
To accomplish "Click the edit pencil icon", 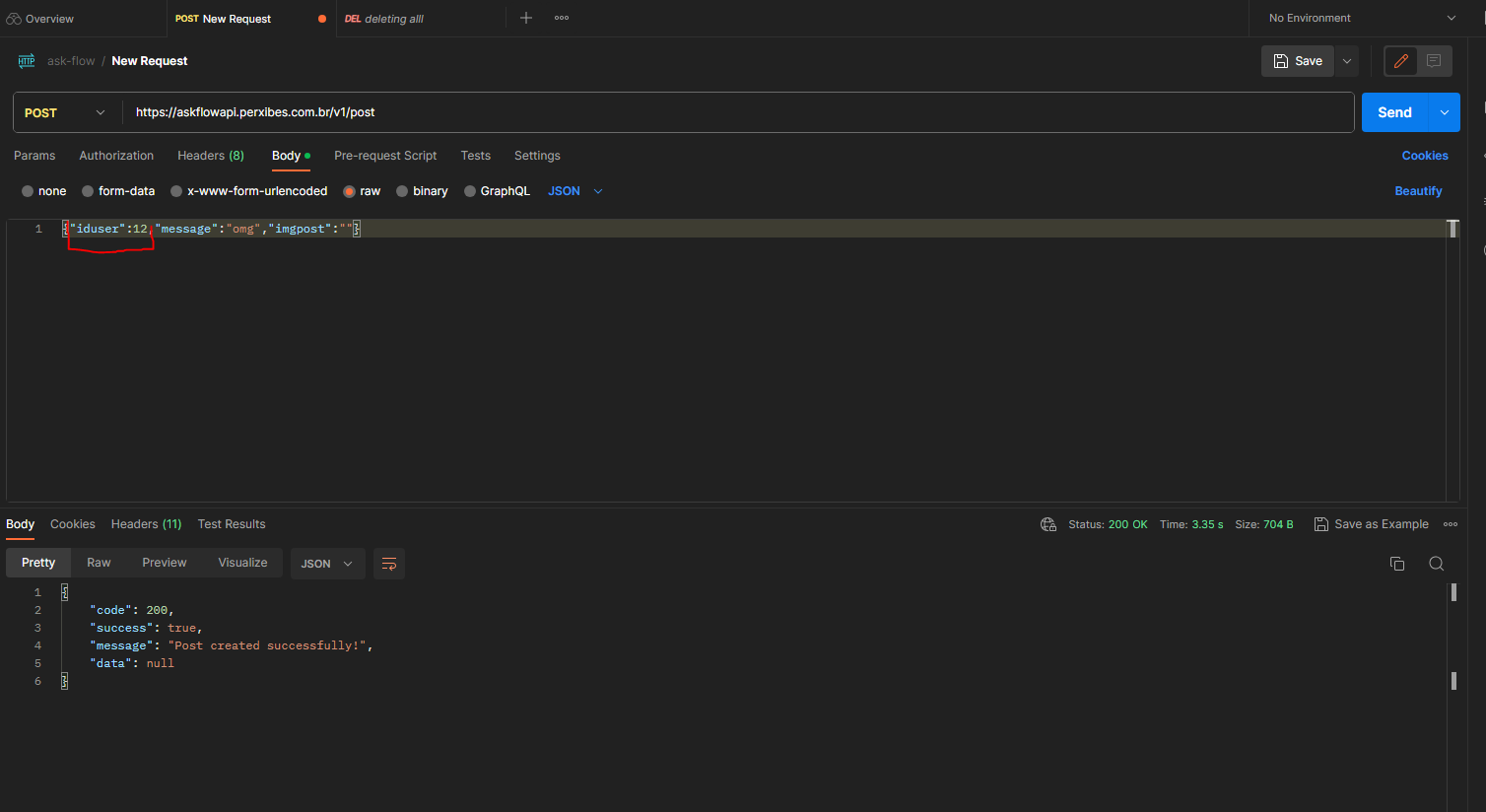I will pos(1400,61).
